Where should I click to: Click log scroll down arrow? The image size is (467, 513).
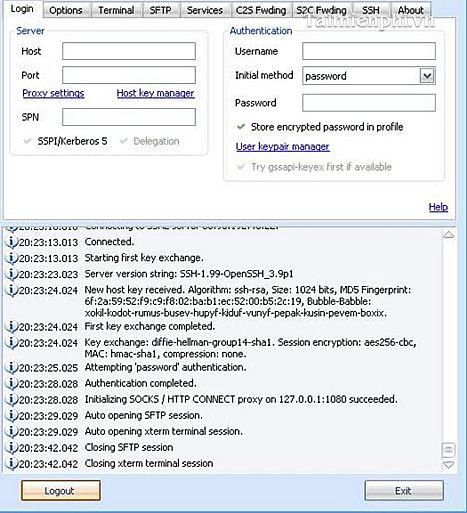(x=449, y=465)
